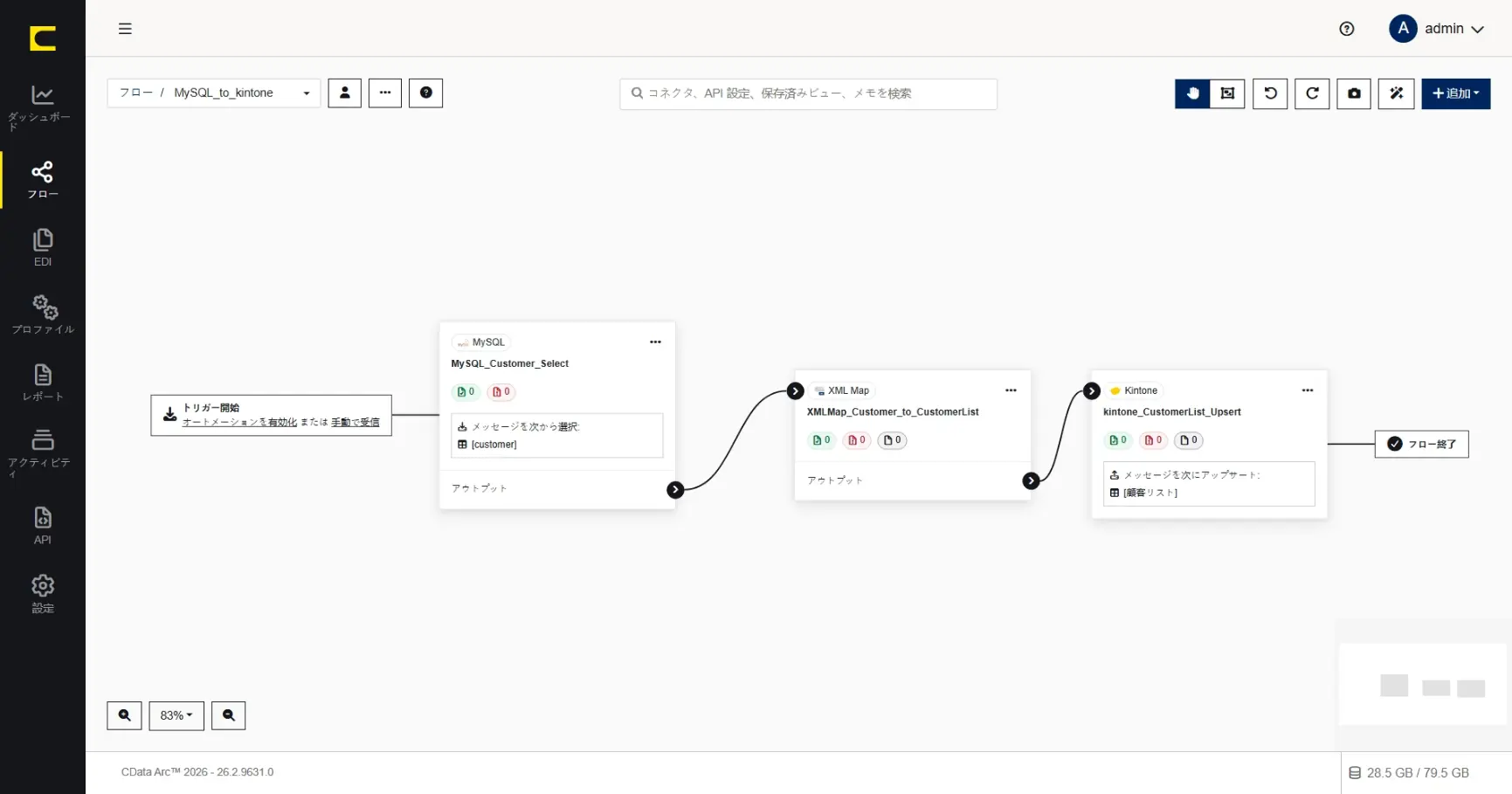Open the flow options ellipsis button
The height and width of the screenshot is (794, 1512).
tap(385, 93)
